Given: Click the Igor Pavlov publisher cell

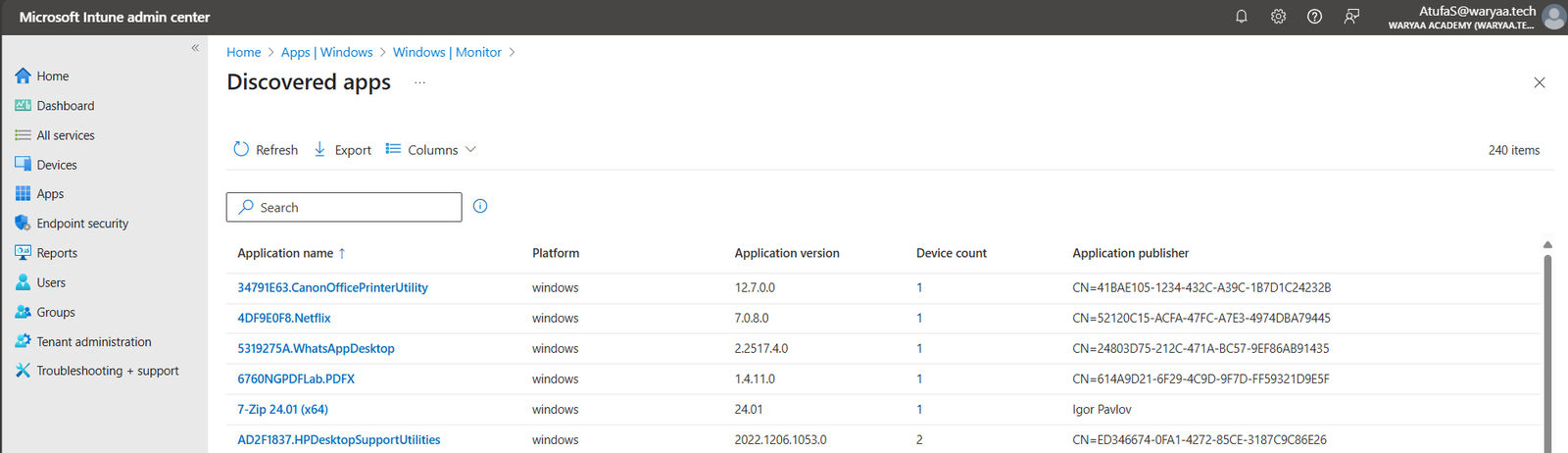Looking at the screenshot, I should [1102, 409].
